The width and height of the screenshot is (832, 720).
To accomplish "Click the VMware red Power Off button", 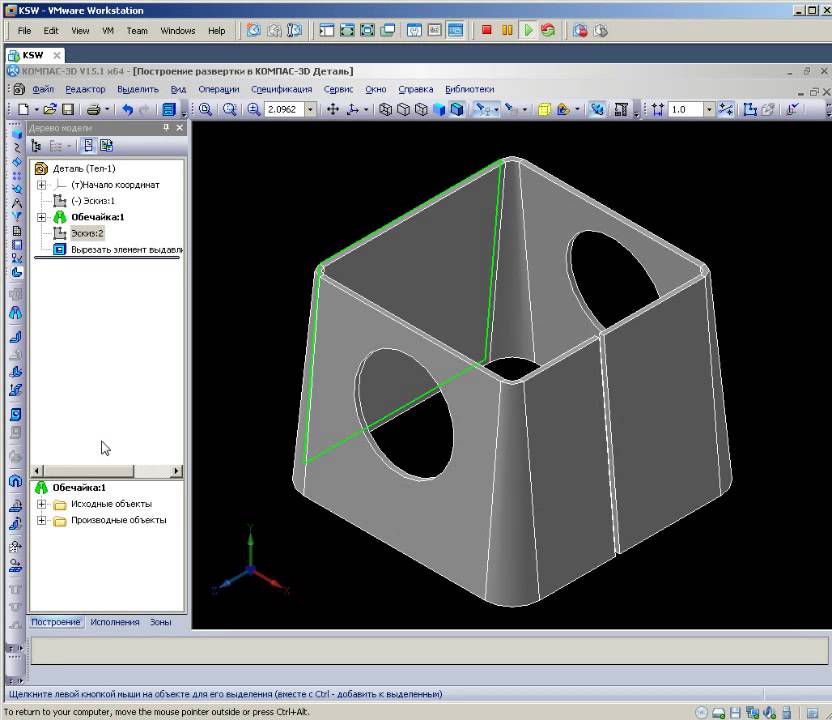I will click(x=487, y=30).
